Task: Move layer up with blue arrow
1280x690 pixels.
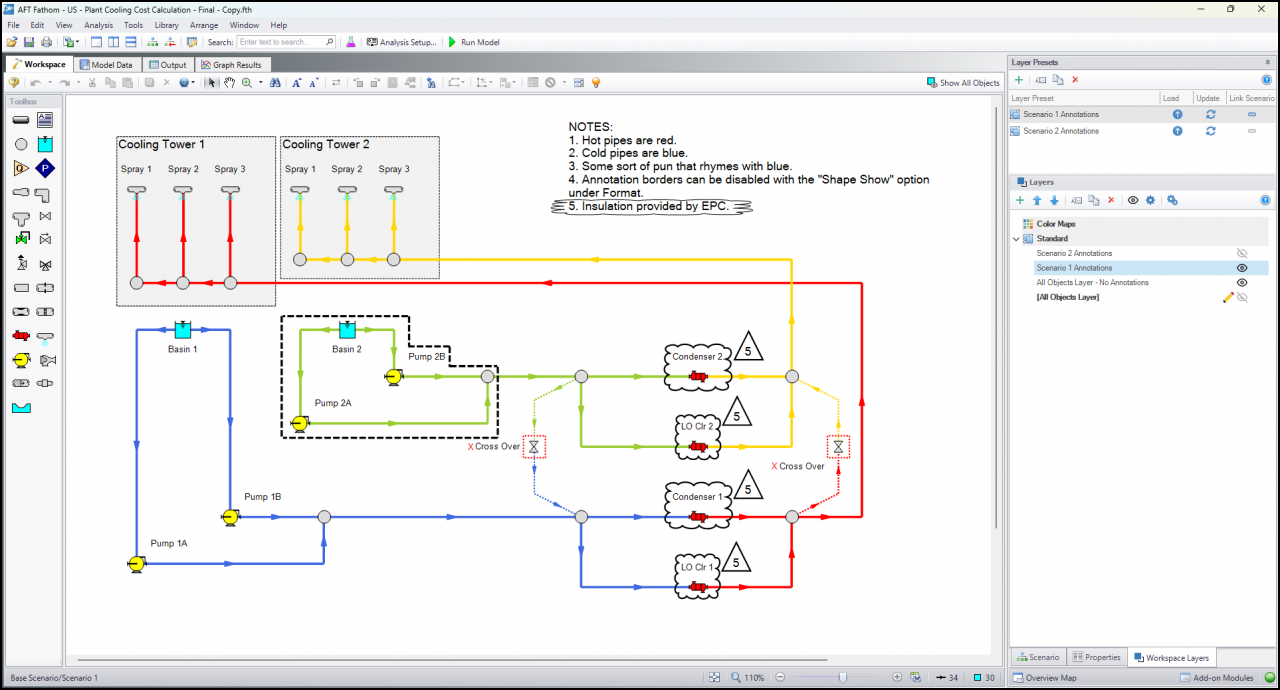Action: tap(1037, 201)
